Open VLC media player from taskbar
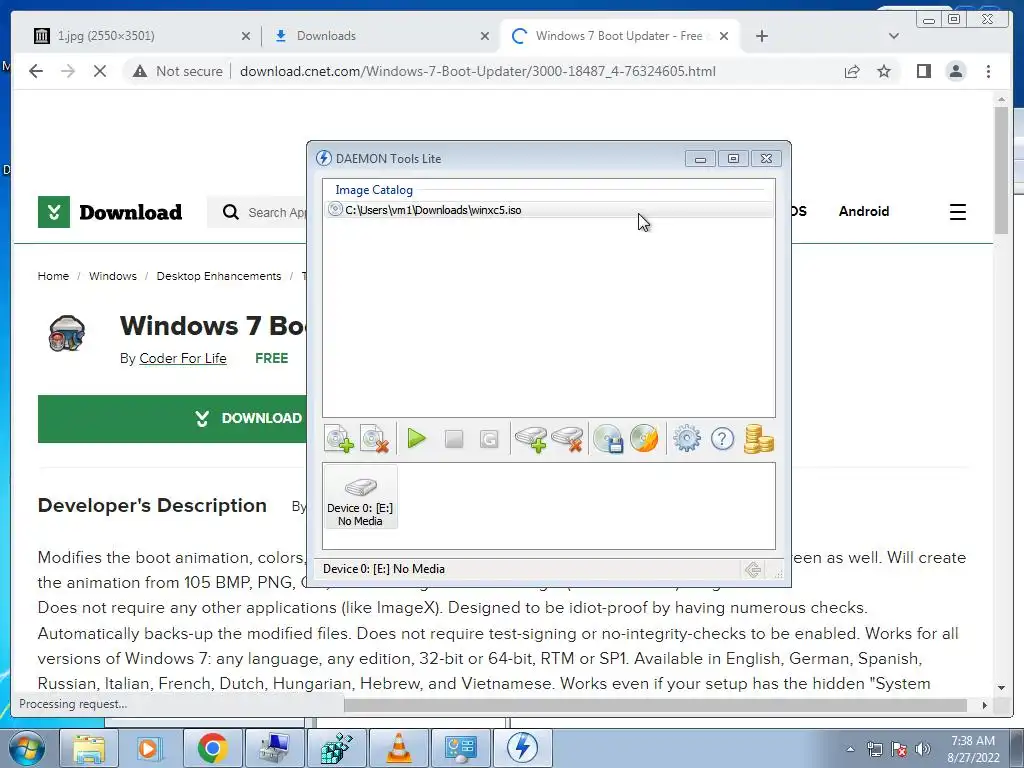Image resolution: width=1024 pixels, height=768 pixels. click(x=399, y=748)
